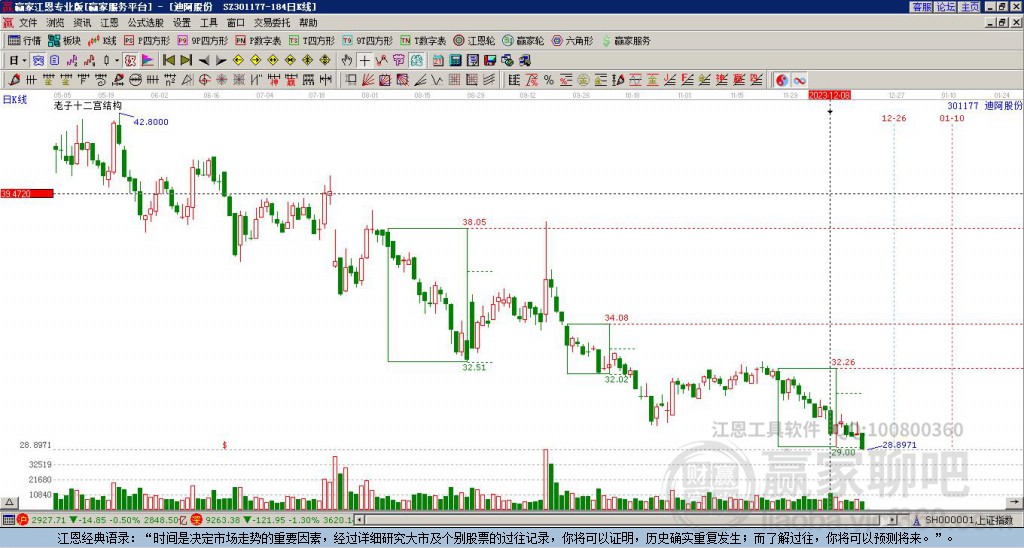Viewport: 1024px width, 548px height.
Task: Open the T数字表 tool
Action: (x=423, y=40)
